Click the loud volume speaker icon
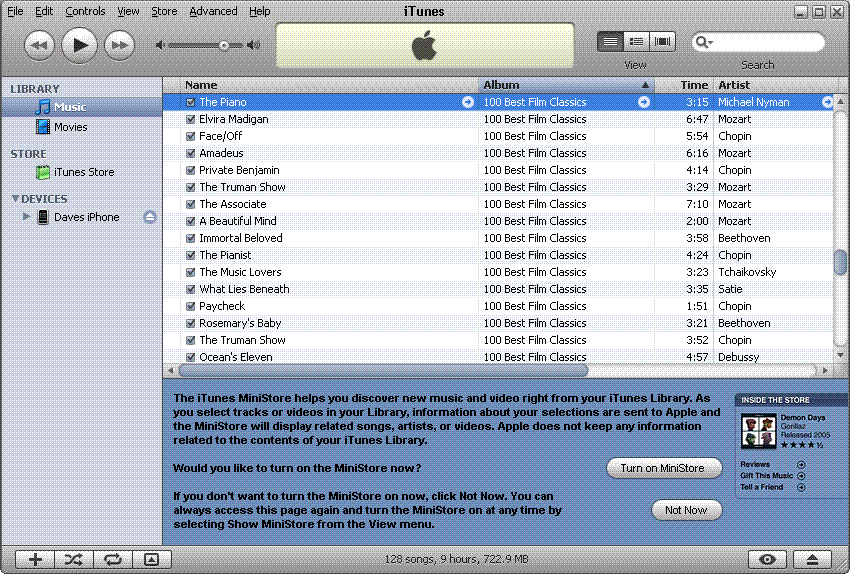The height and width of the screenshot is (574, 850). click(x=253, y=45)
